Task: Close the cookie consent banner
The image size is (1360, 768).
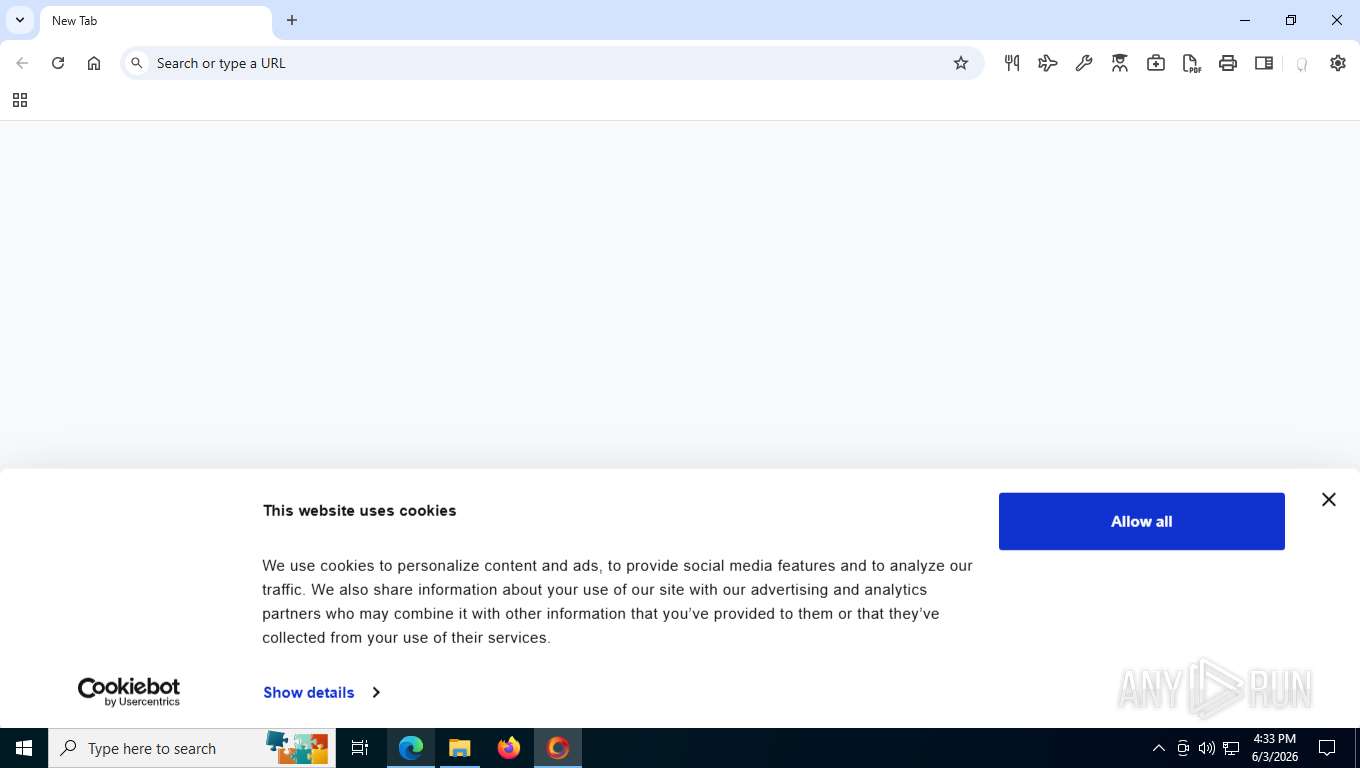Action: (x=1328, y=499)
